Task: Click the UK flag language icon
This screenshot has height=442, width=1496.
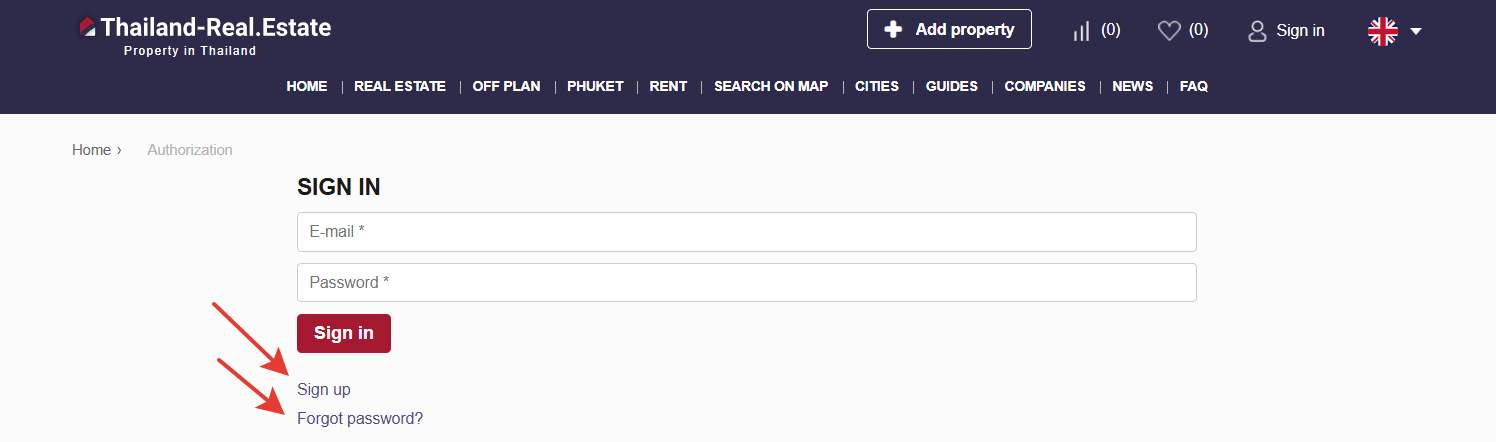Action: point(1382,31)
